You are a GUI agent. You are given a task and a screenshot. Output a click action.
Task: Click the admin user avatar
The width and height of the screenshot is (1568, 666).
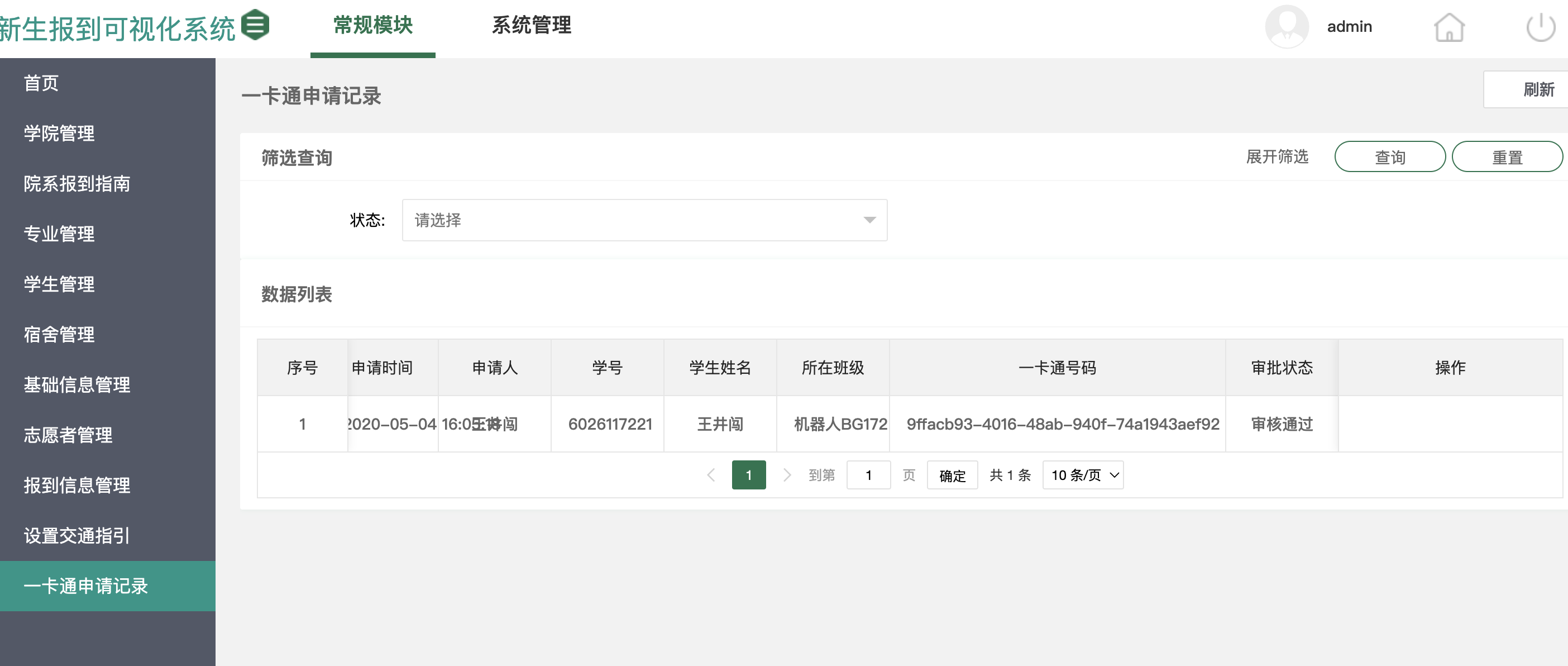tap(1286, 27)
